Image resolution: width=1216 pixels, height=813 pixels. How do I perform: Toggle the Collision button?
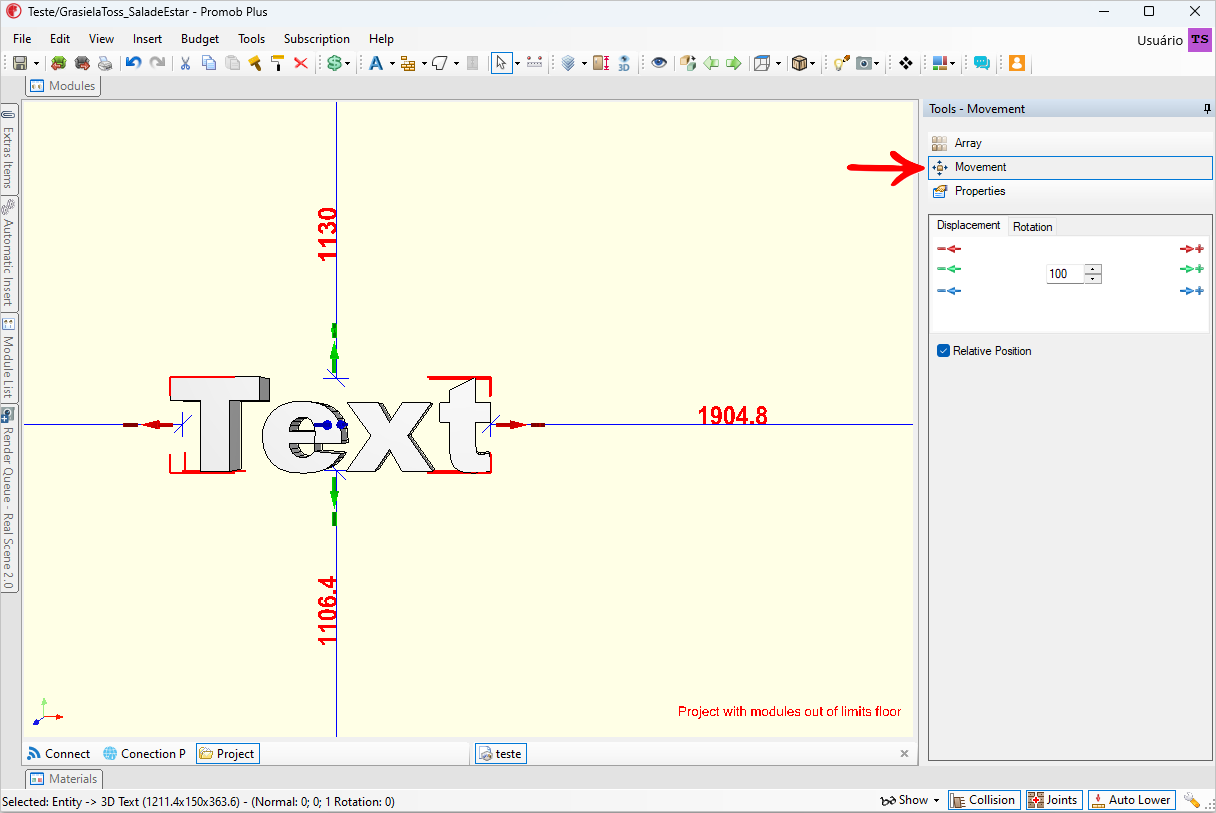click(984, 800)
